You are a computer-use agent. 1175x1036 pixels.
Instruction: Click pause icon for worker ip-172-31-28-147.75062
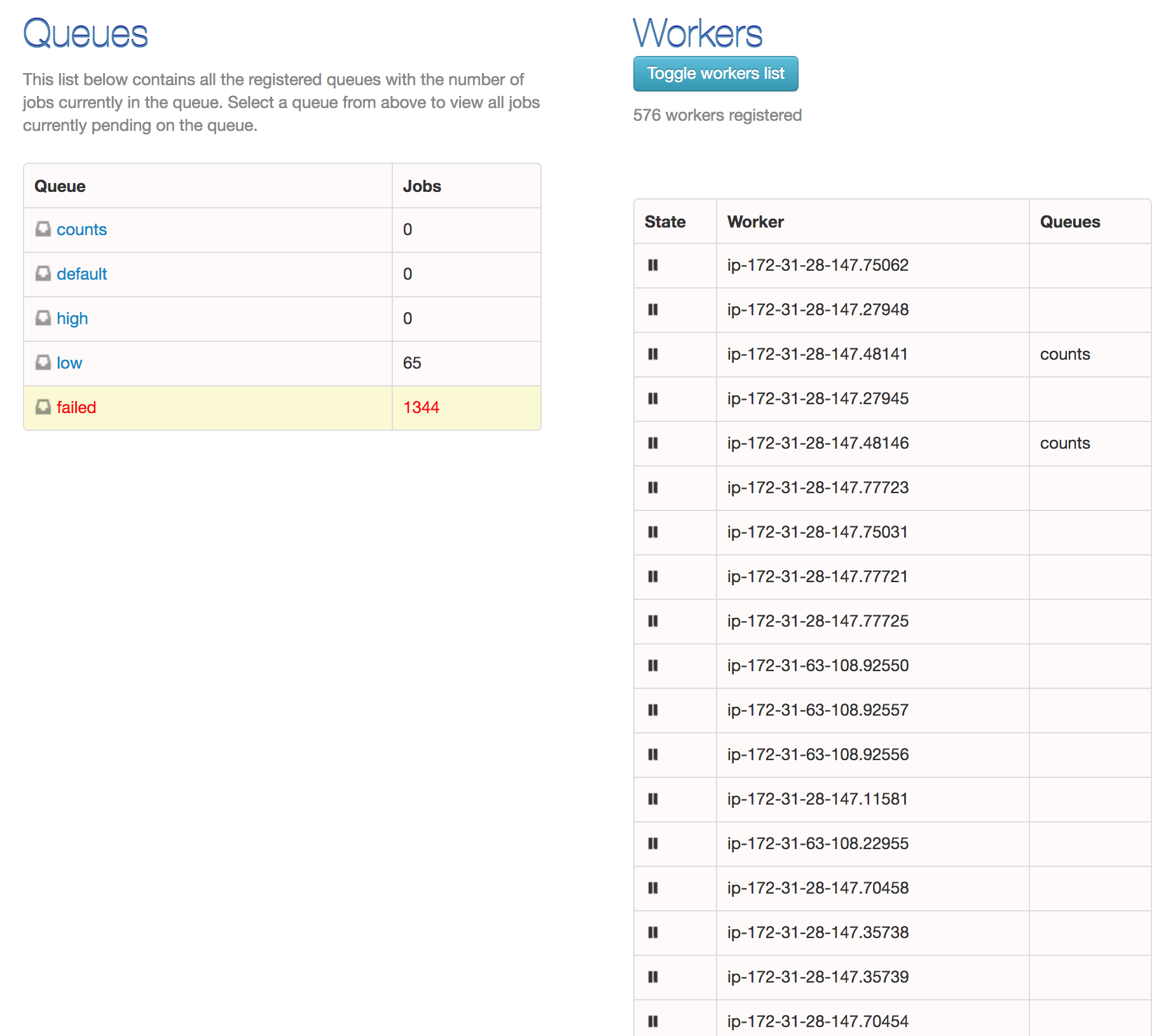tap(653, 266)
